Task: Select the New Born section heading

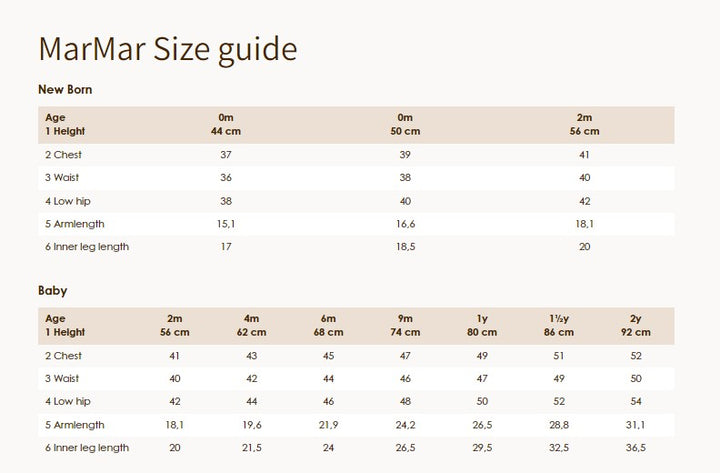Action: tap(66, 90)
